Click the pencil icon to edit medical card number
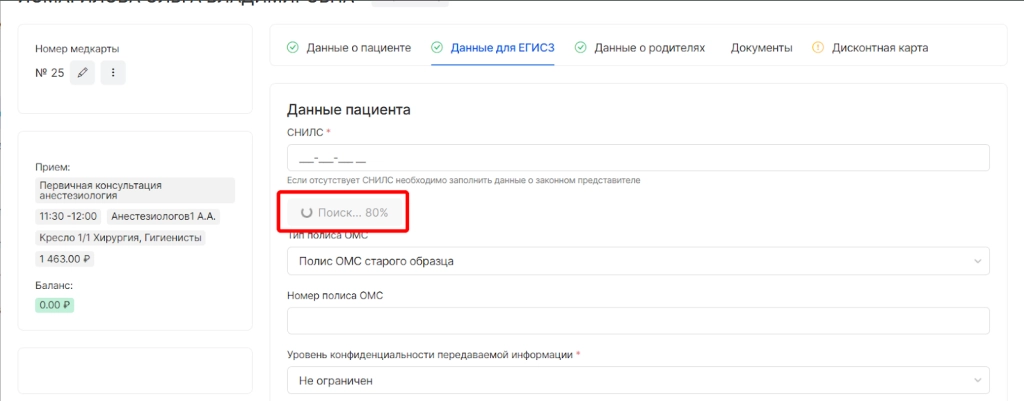Screen dimensions: 1024x401 pos(82,73)
